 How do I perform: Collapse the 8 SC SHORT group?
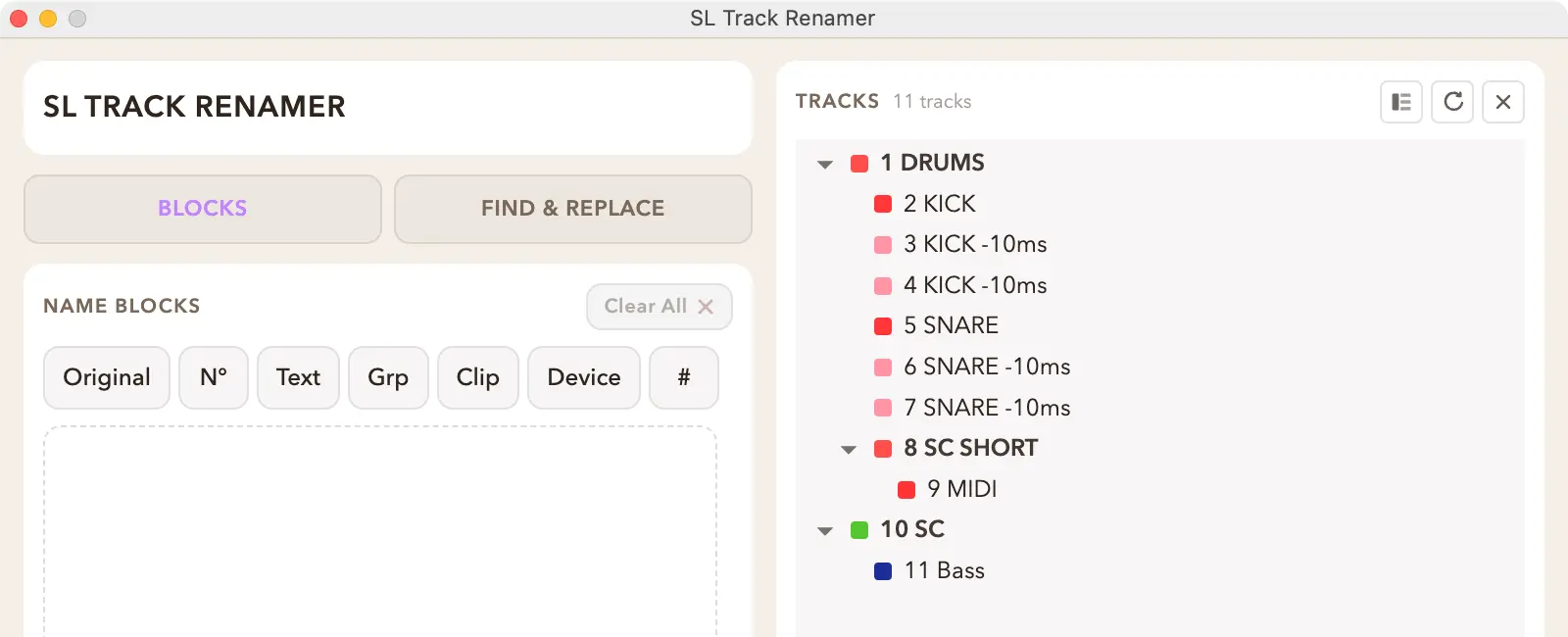pos(849,450)
